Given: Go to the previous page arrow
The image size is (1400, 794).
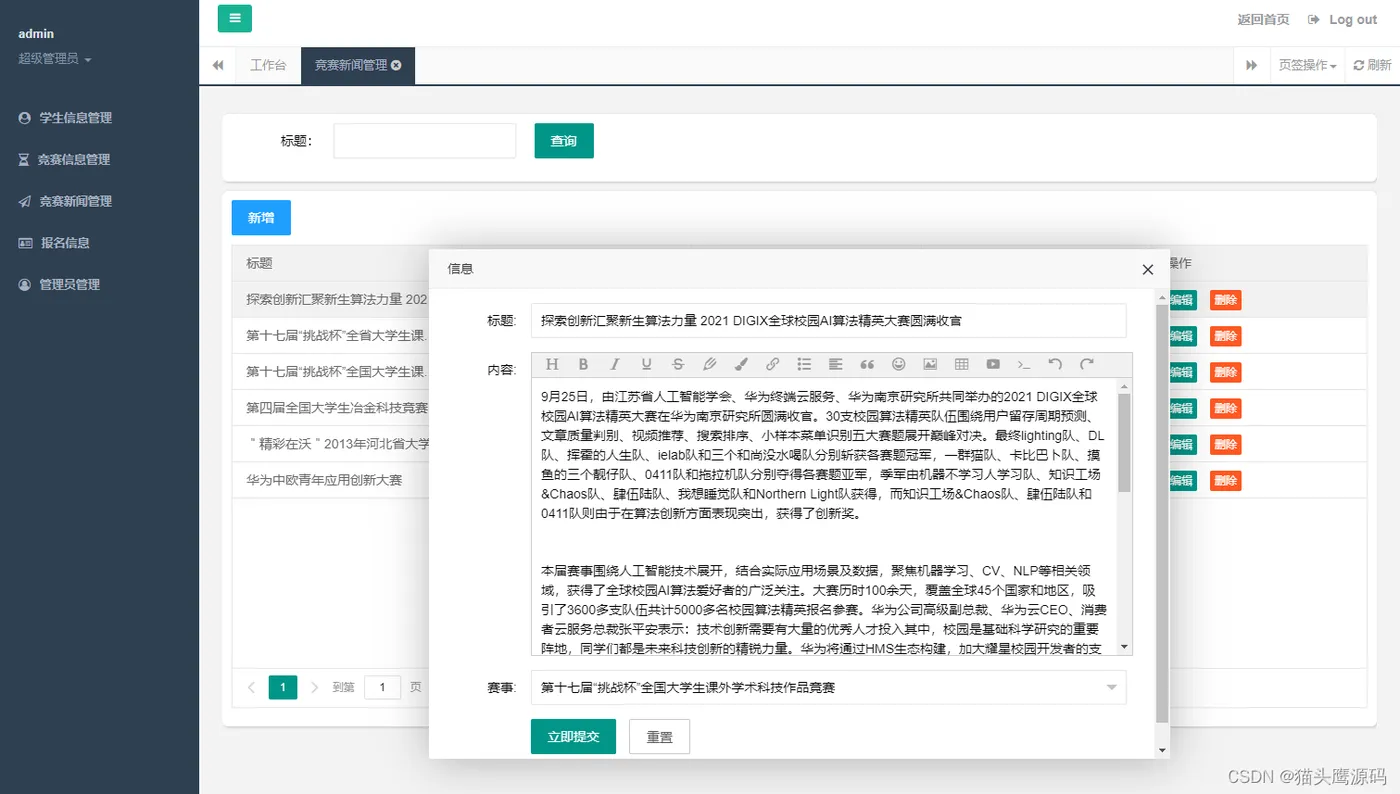Looking at the screenshot, I should 251,687.
